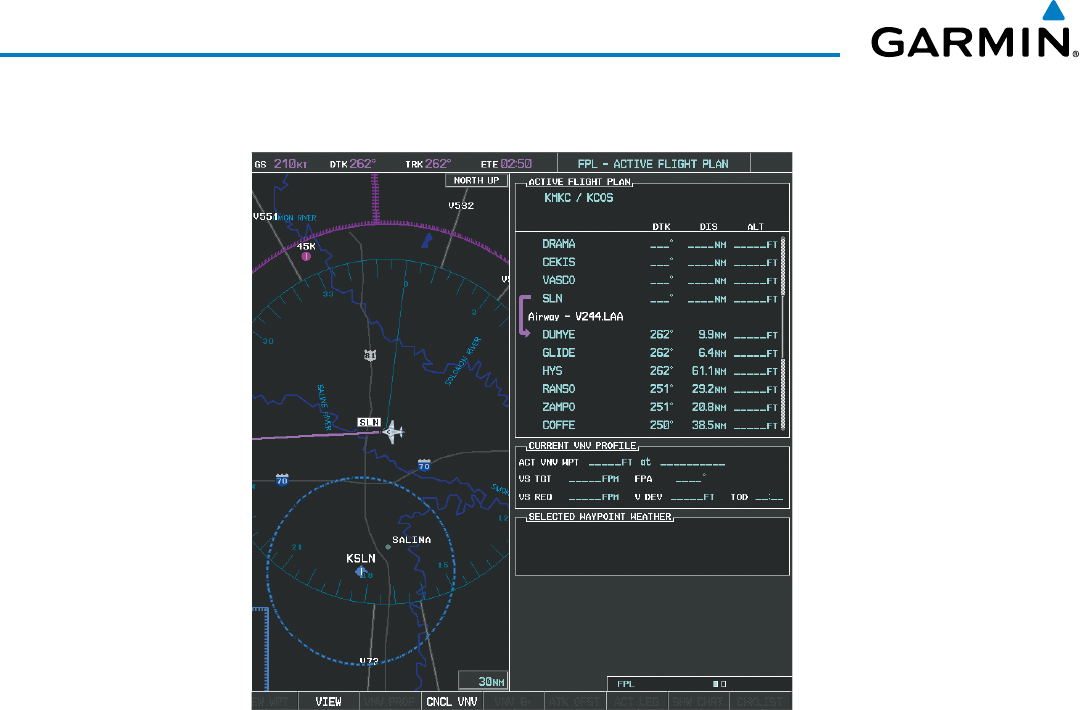Click the altitude field for GLIDE
Image resolution: width=1080 pixels, height=710 pixels.
click(x=756, y=353)
